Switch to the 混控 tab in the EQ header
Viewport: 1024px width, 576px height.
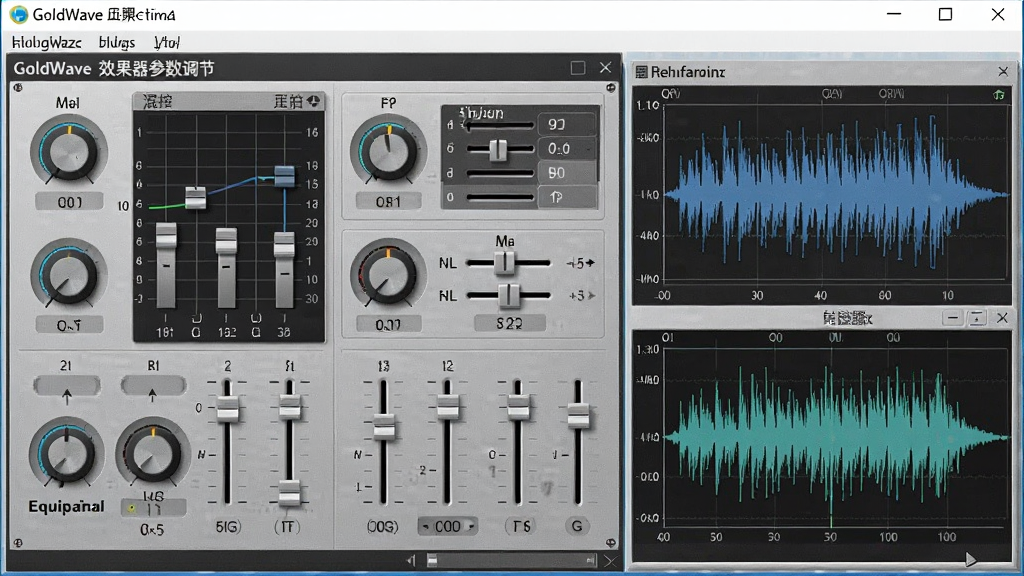[x=157, y=101]
